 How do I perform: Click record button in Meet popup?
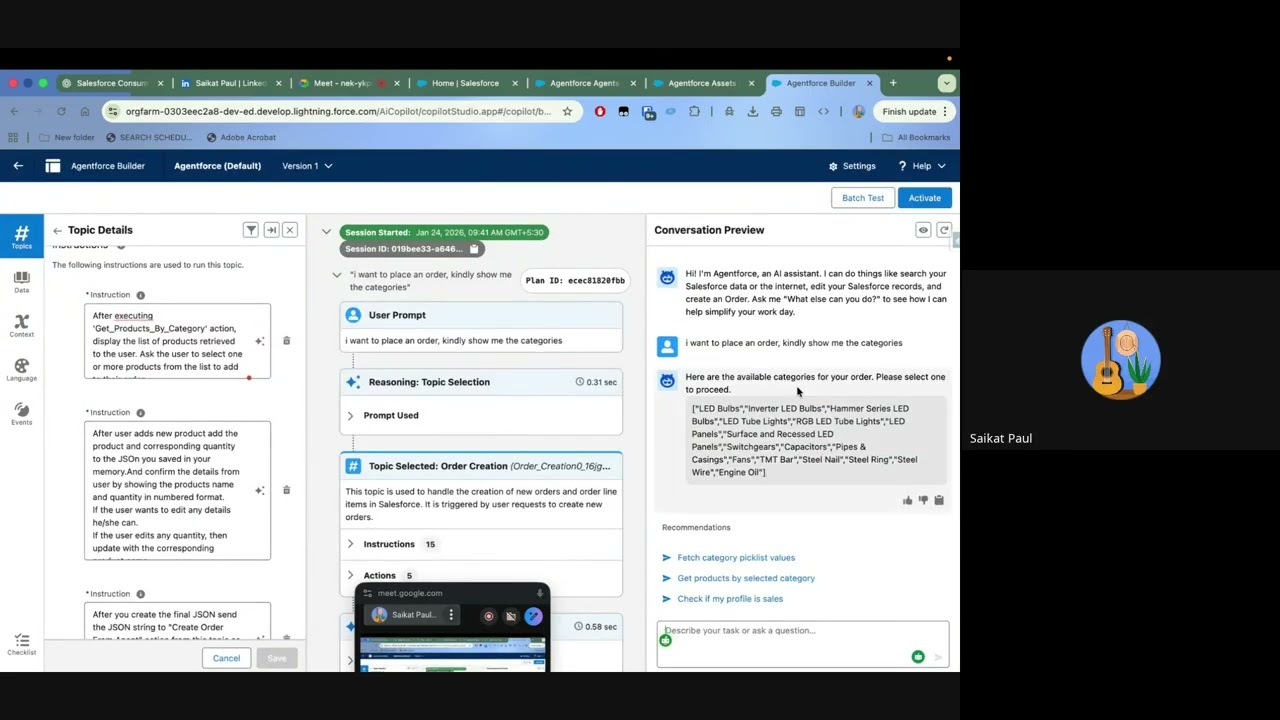[x=488, y=616]
